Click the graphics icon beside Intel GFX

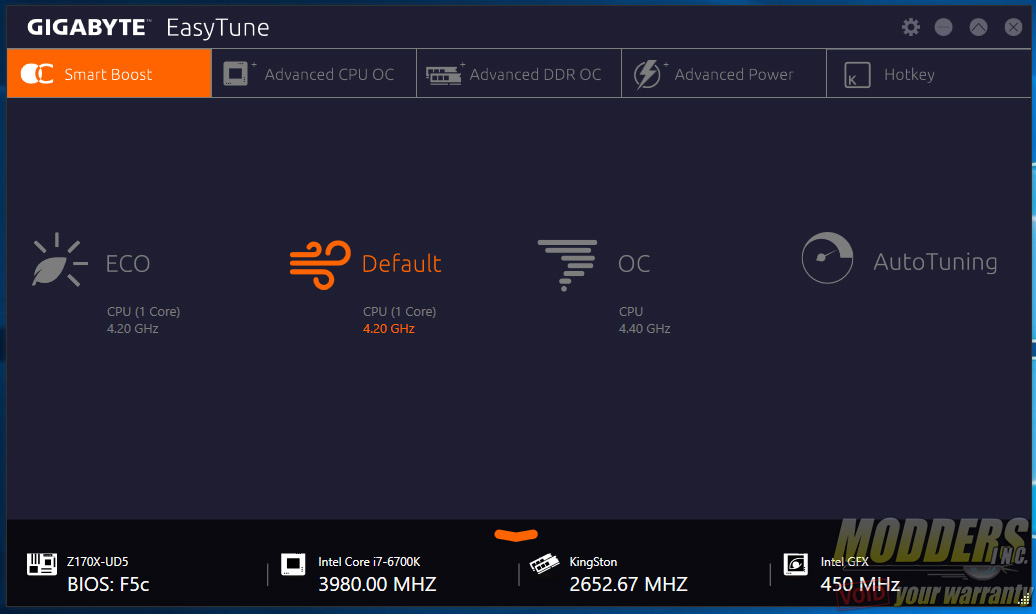point(796,564)
